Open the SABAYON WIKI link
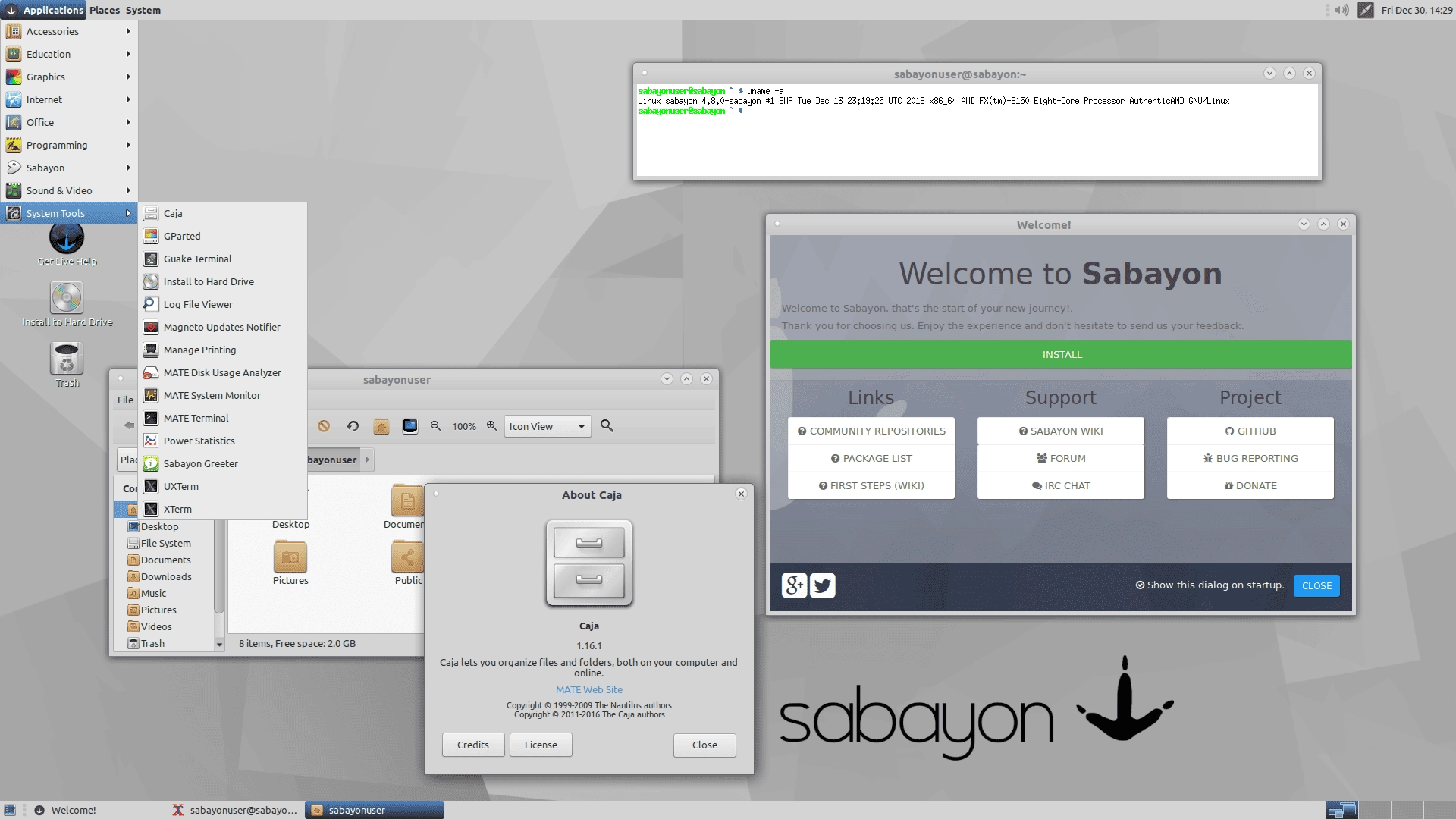The image size is (1456, 819). pyautogui.click(x=1061, y=431)
